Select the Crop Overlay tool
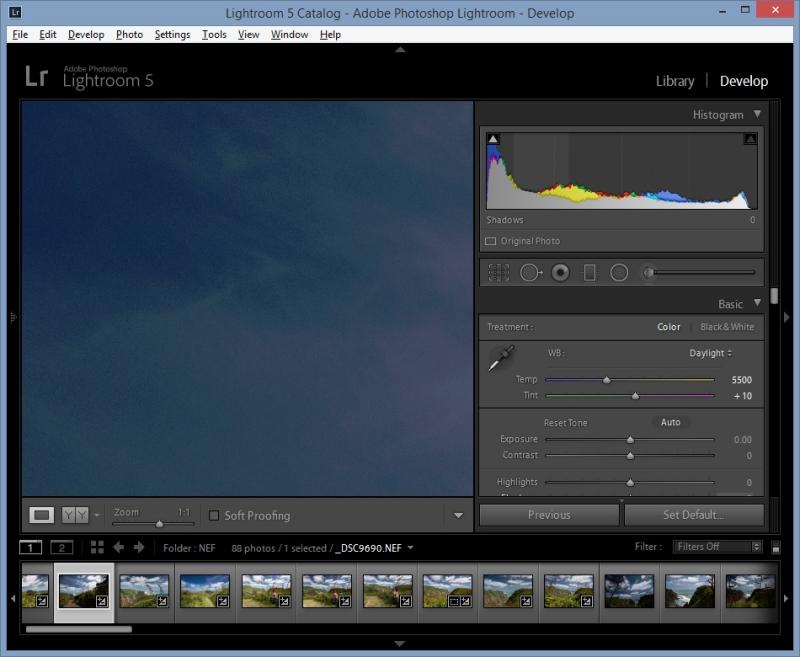This screenshot has width=800, height=657. pyautogui.click(x=498, y=272)
